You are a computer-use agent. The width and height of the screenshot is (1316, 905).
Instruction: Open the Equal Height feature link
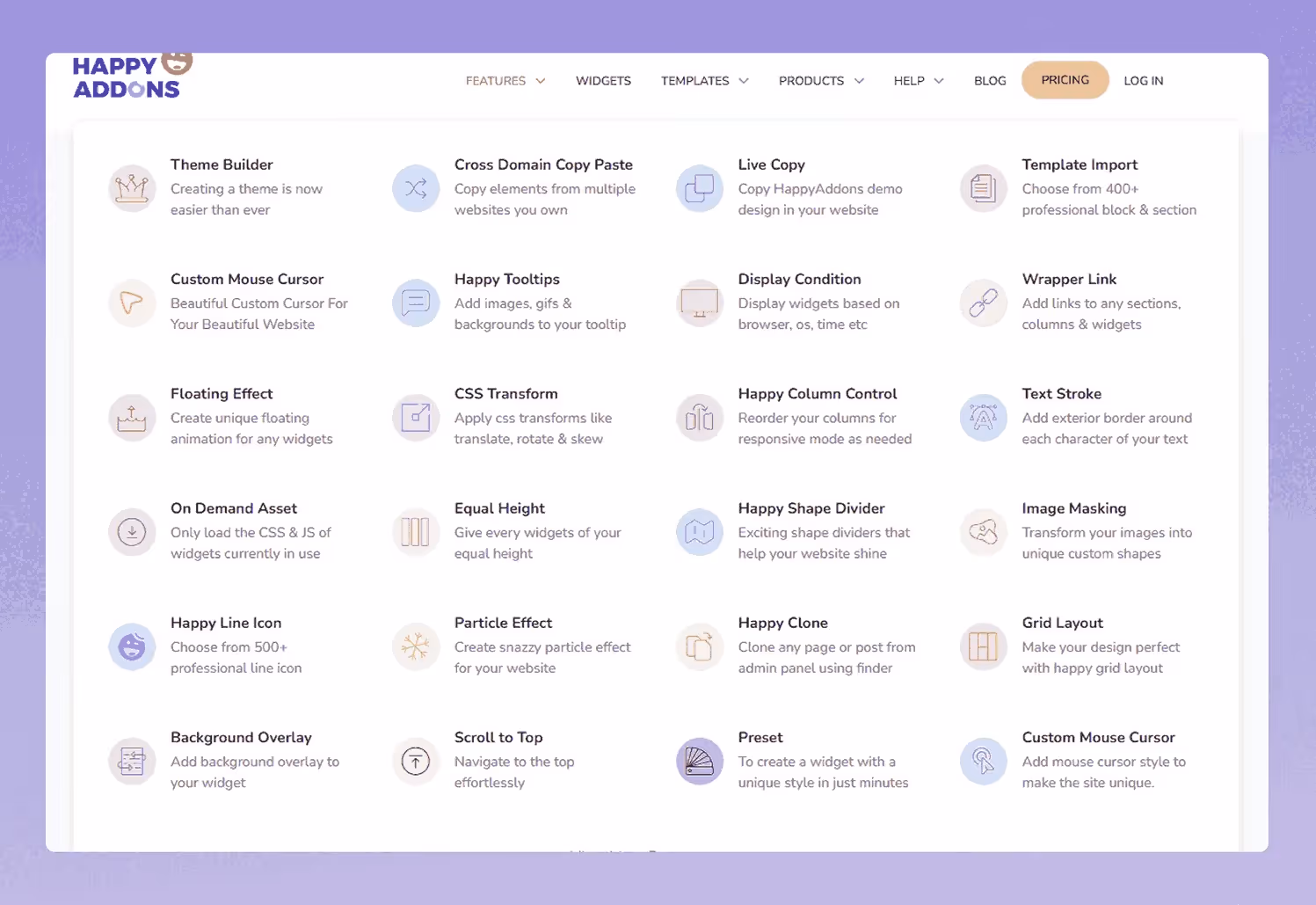499,508
